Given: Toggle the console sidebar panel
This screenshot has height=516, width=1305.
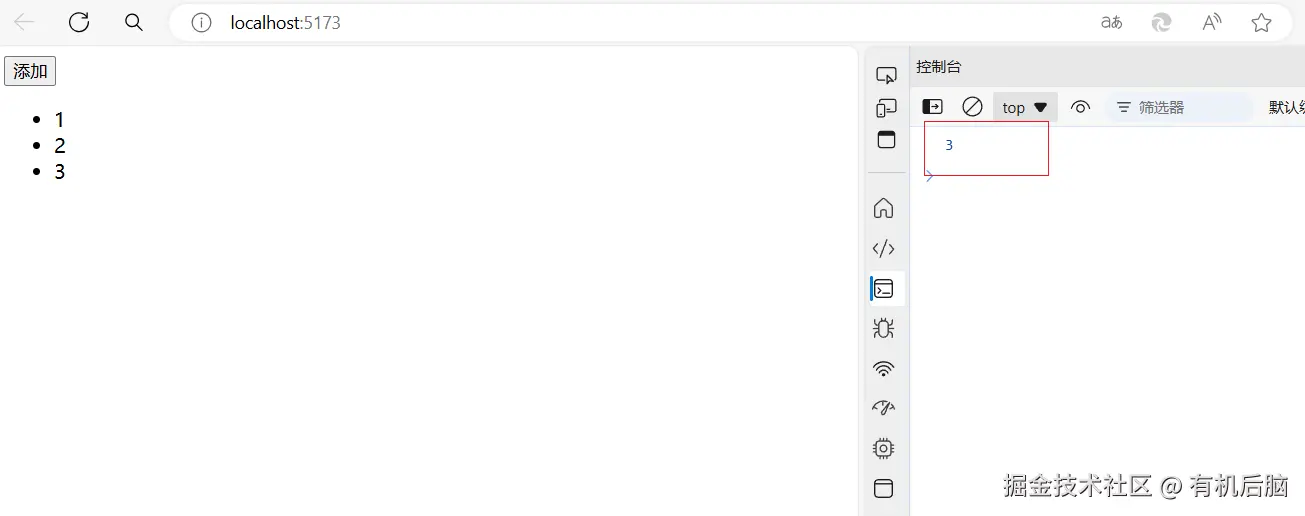Looking at the screenshot, I should [932, 107].
